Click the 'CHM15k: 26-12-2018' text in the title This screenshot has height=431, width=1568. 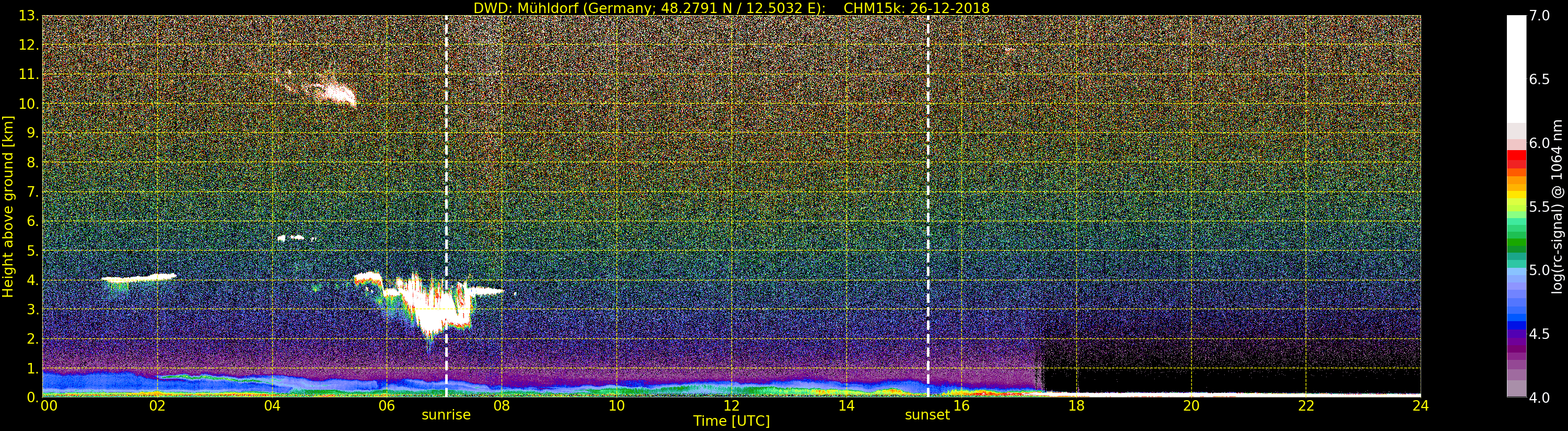(x=916, y=8)
